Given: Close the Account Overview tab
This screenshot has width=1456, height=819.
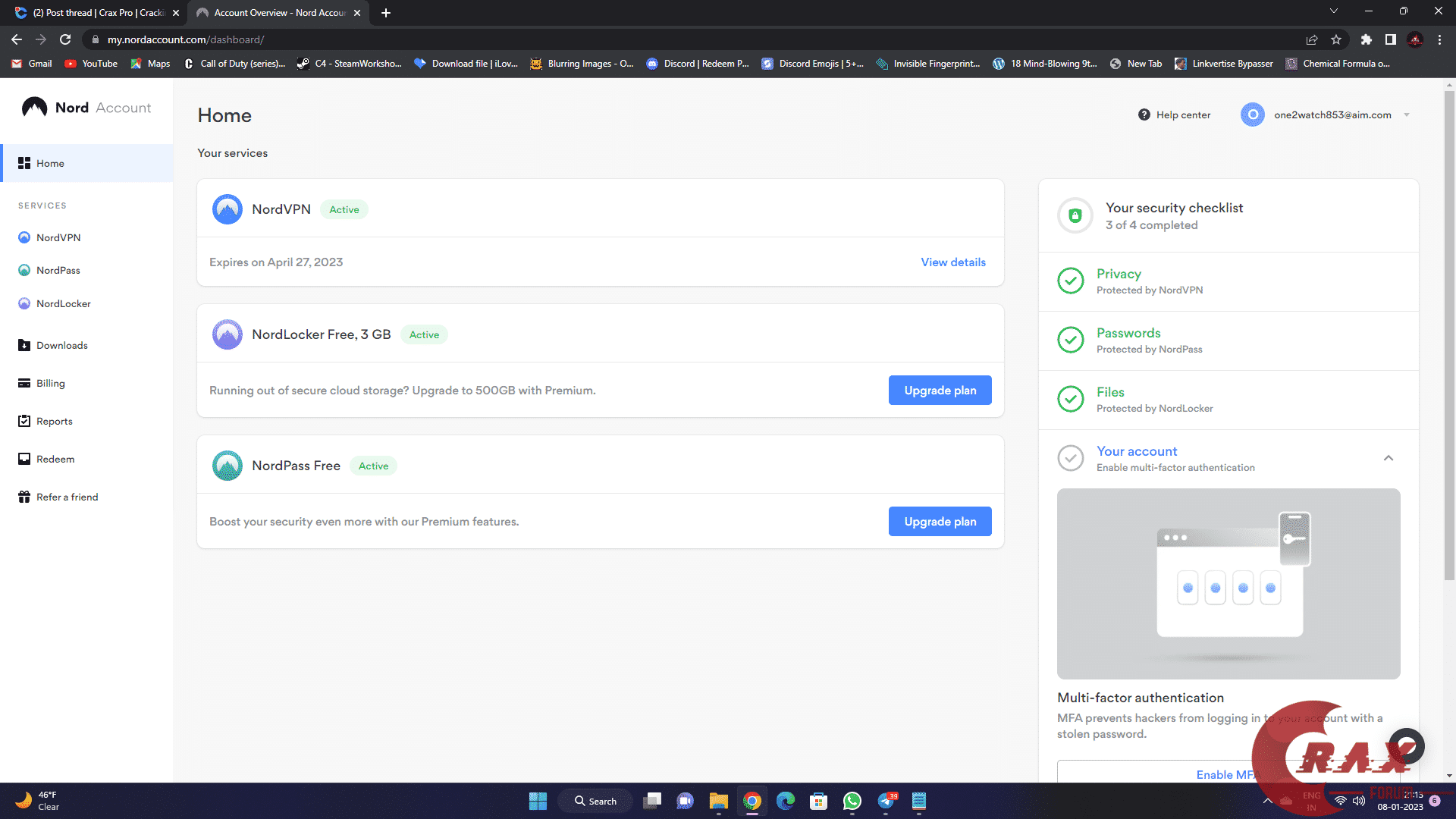Looking at the screenshot, I should pyautogui.click(x=357, y=13).
